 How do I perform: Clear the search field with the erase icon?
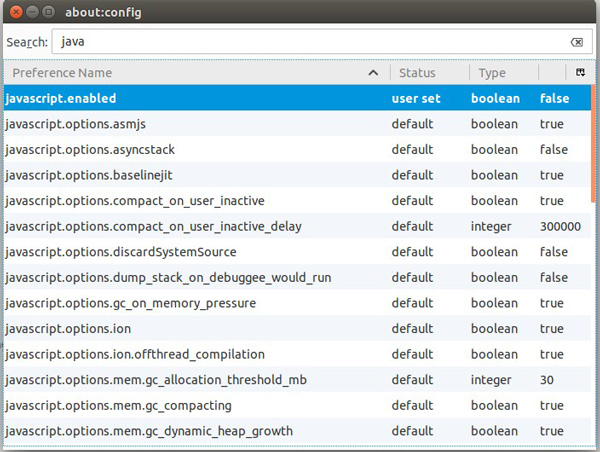pos(577,42)
